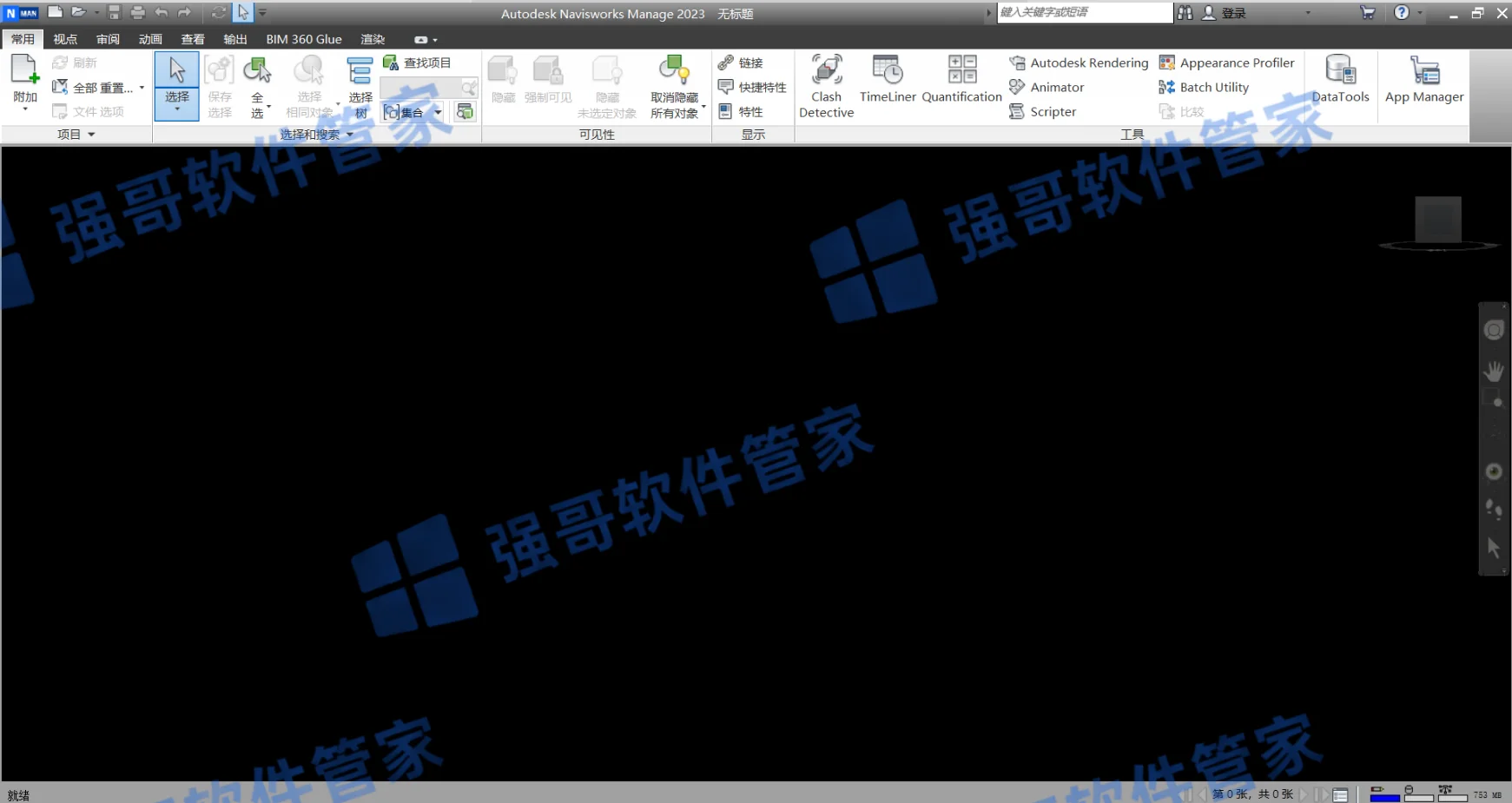
Task: Expand the Project (项目) panel
Action: 76,135
